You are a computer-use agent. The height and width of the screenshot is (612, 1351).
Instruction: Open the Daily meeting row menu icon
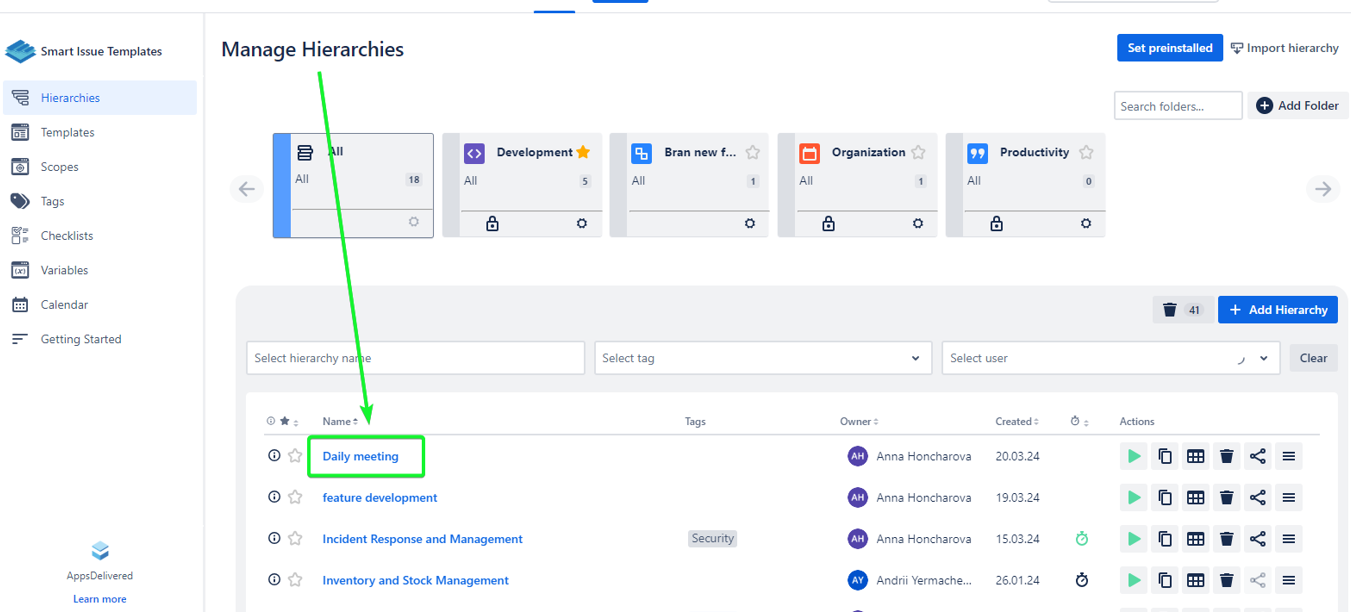coord(1289,456)
